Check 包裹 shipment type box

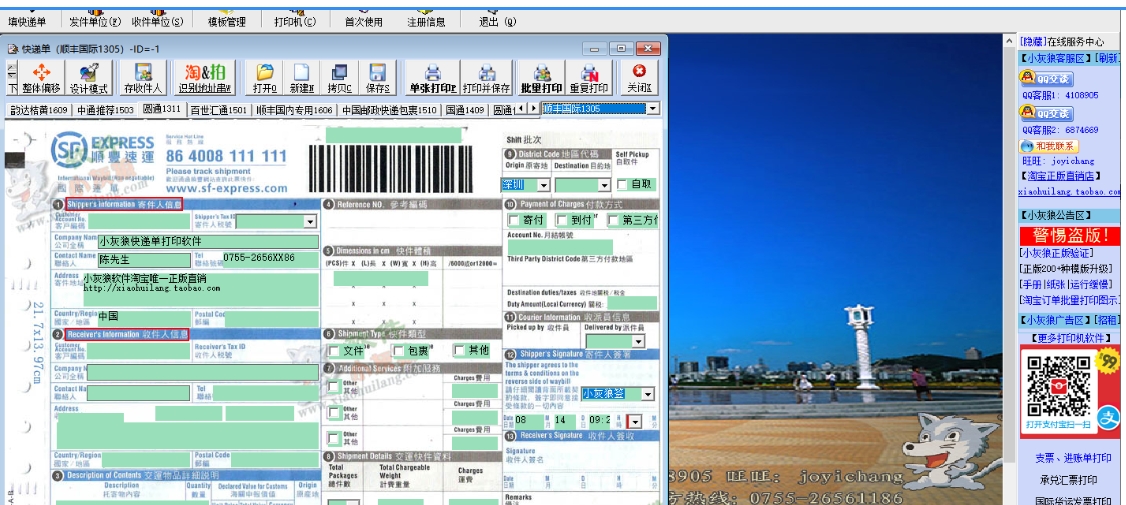coord(399,351)
